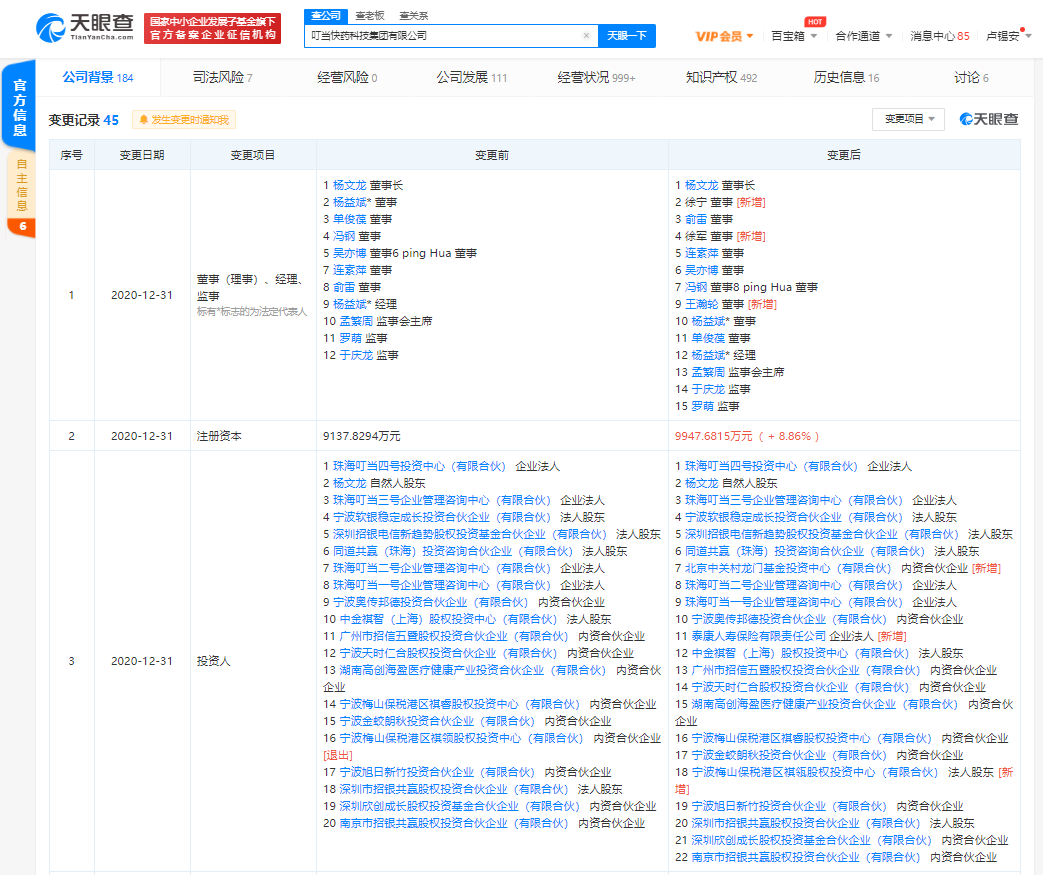Open the 讨论 tab

(x=971, y=78)
